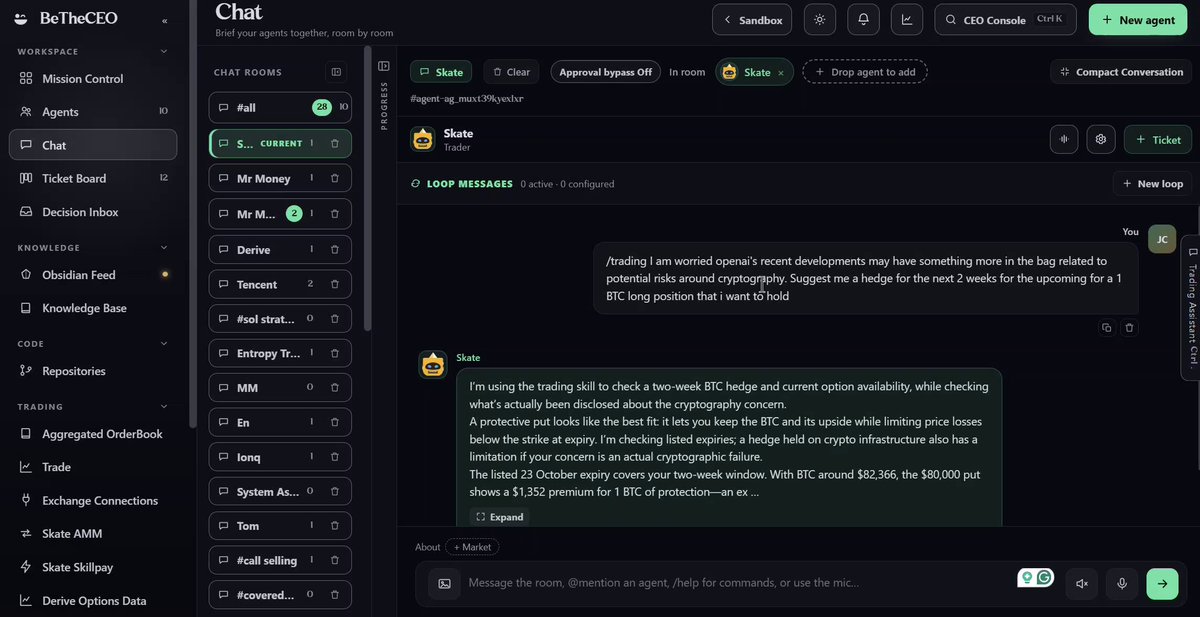Copy the user's trading message
This screenshot has height=617, width=1200.
(1107, 327)
